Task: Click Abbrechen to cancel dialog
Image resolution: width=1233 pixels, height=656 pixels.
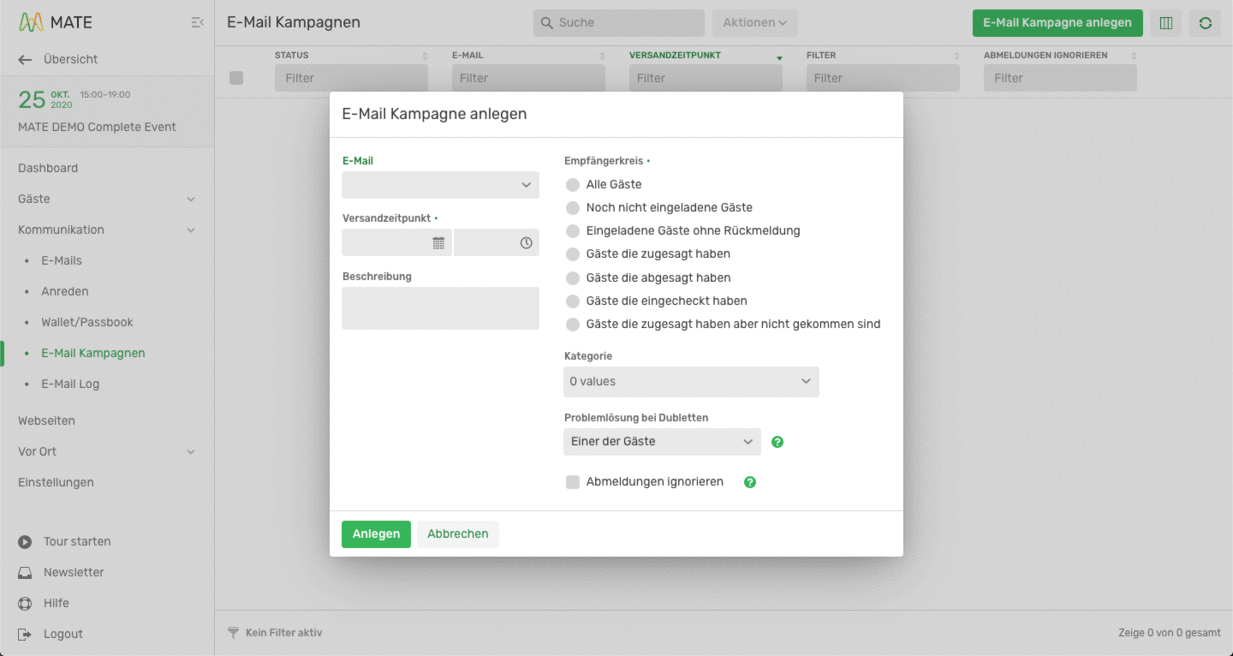Action: pos(458,534)
